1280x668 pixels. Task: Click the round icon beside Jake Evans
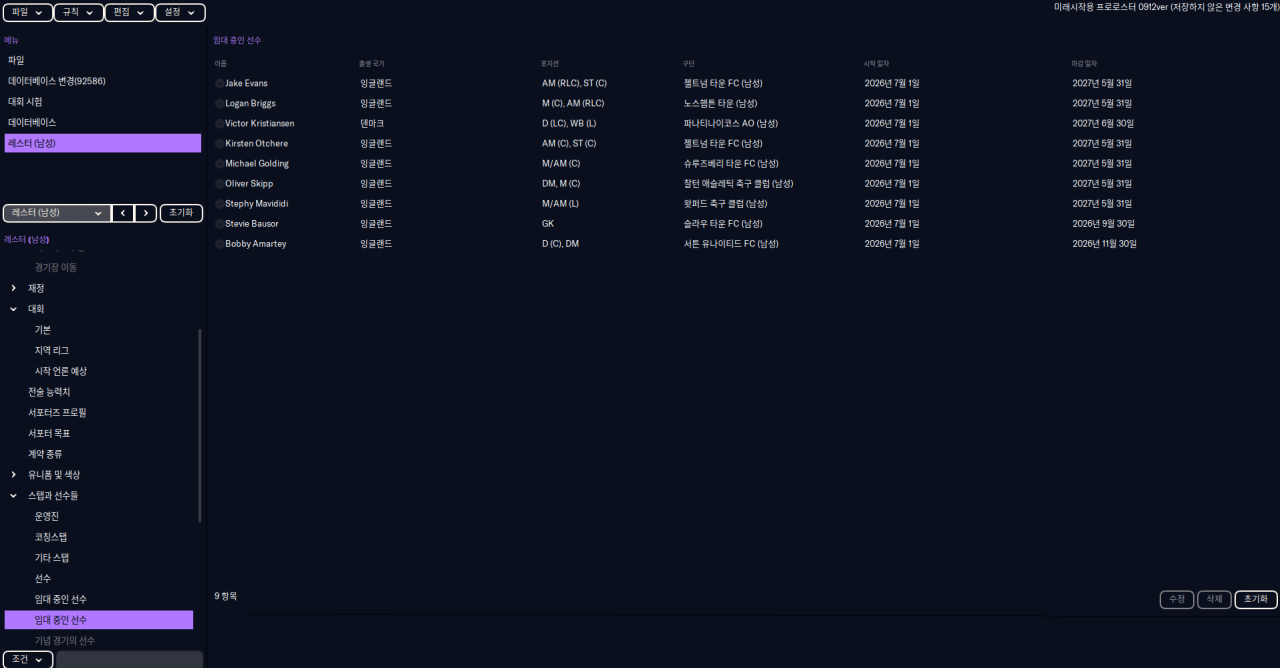(x=219, y=84)
